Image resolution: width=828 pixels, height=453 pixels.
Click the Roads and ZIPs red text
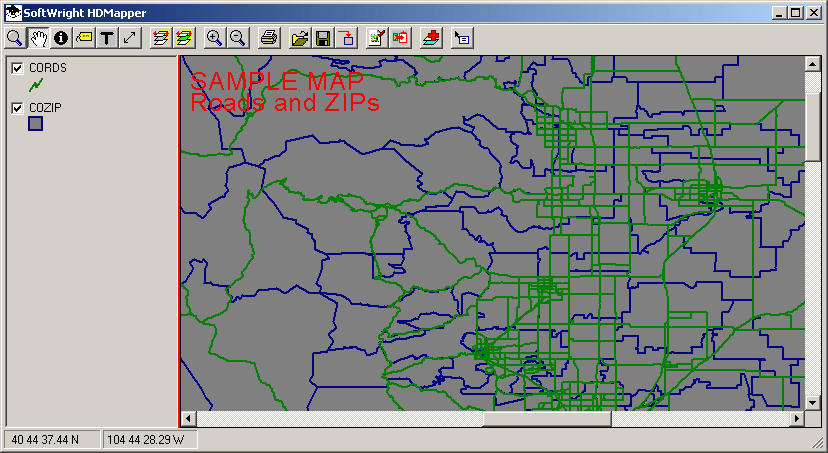tap(285, 102)
